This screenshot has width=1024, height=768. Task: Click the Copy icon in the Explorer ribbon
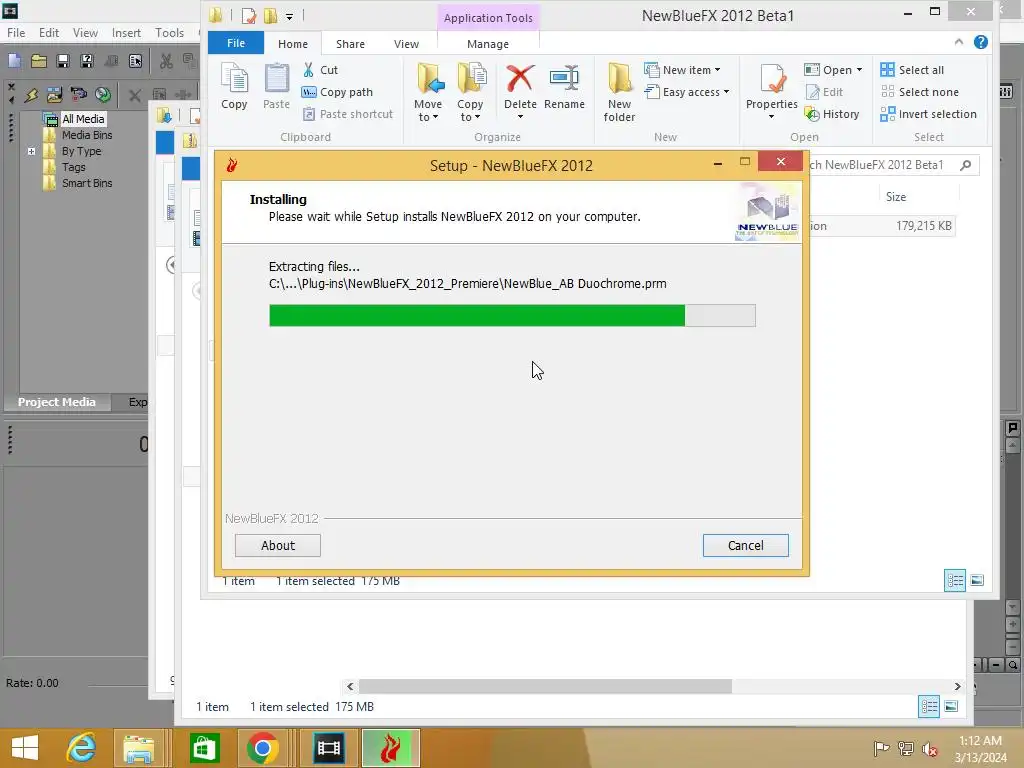(234, 86)
